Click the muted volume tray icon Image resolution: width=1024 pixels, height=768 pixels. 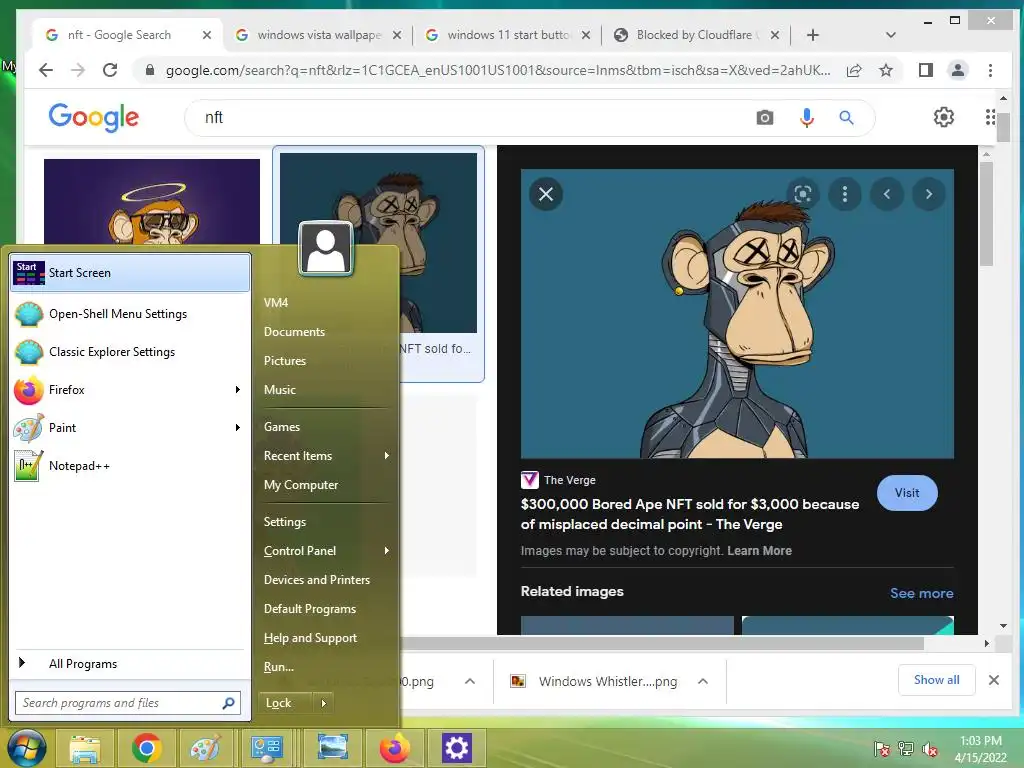[930, 749]
